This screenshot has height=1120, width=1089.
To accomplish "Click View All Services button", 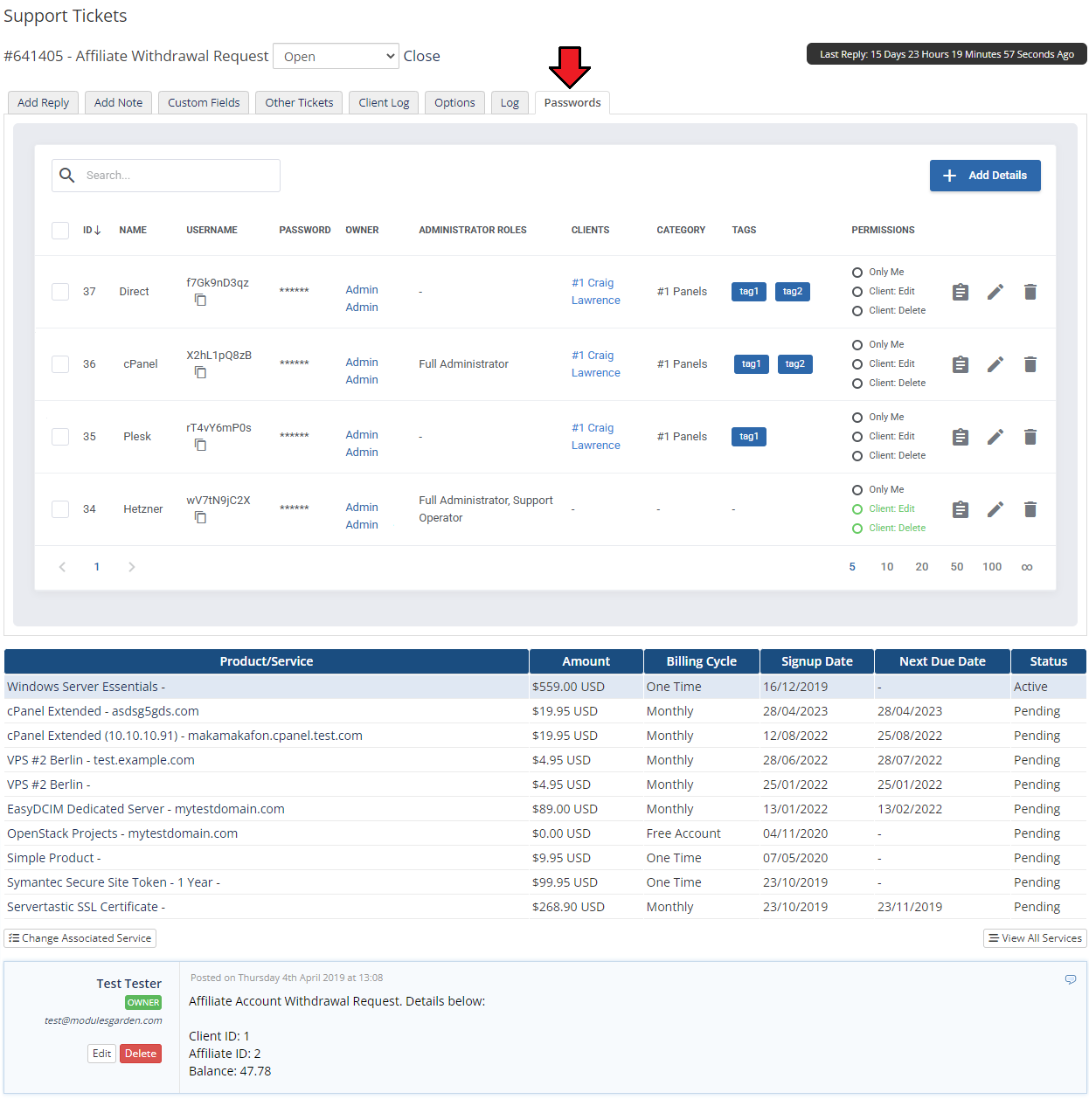I will pyautogui.click(x=1035, y=938).
